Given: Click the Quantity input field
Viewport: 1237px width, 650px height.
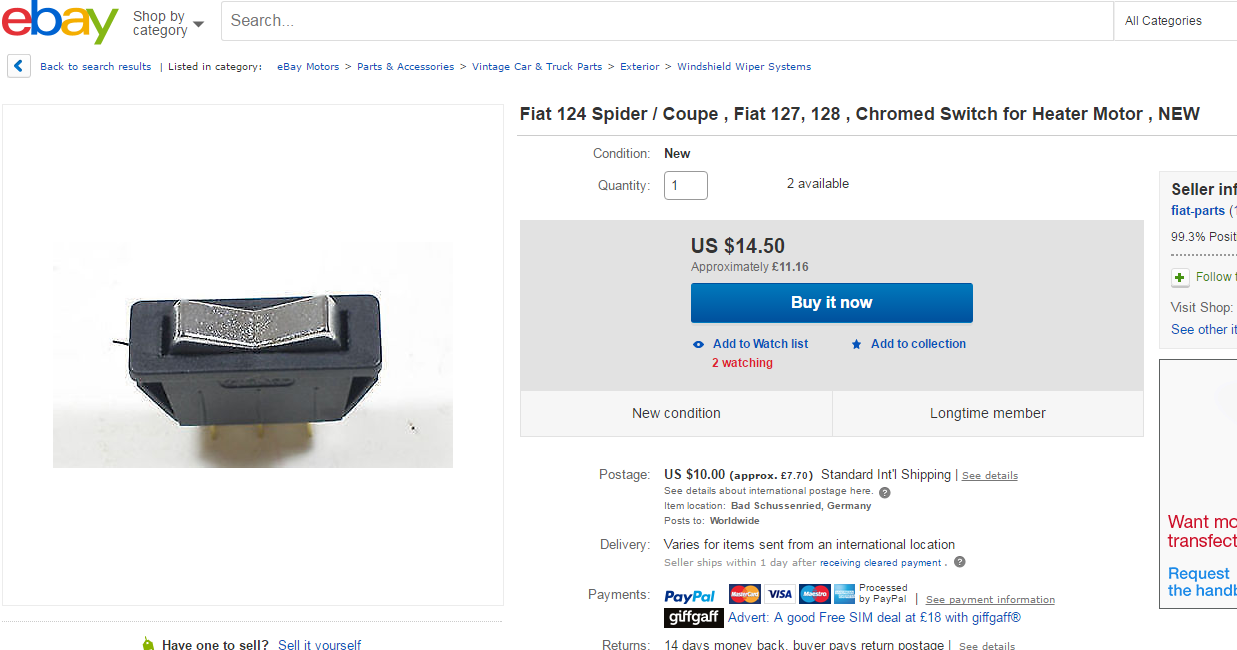Looking at the screenshot, I should pyautogui.click(x=686, y=185).
